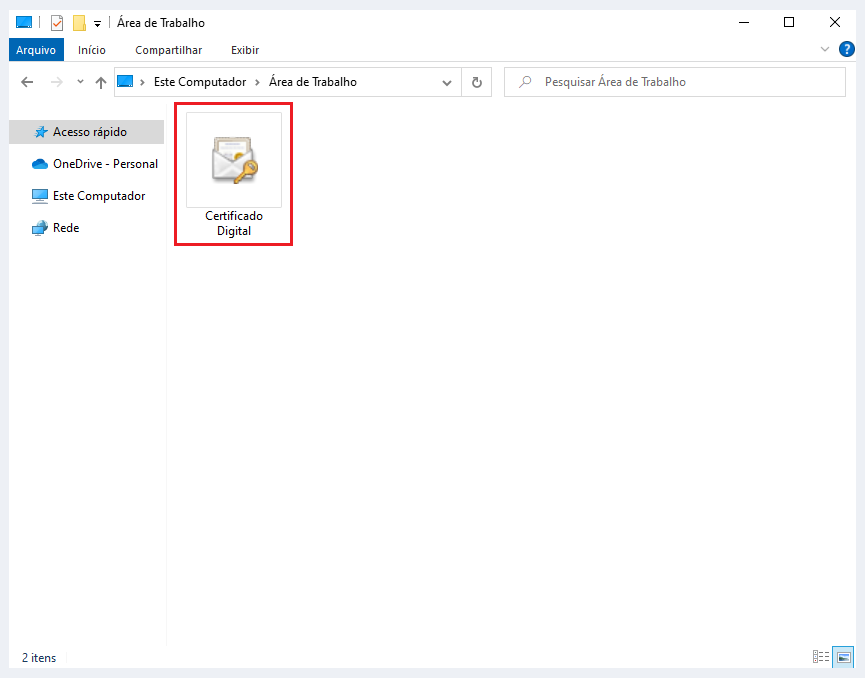Click the window system icon in title bar
This screenshot has width=865, height=678.
tap(24, 23)
